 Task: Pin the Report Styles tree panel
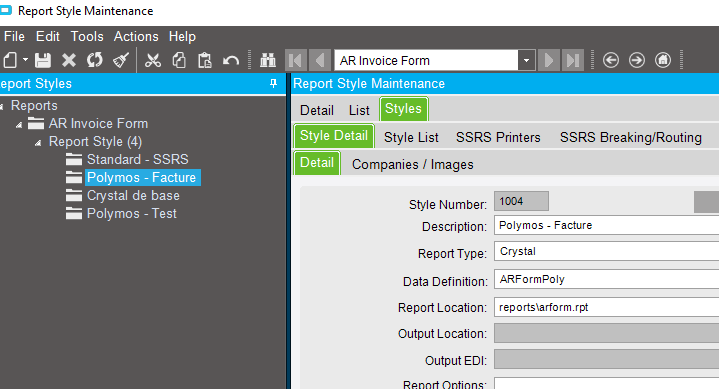pyautogui.click(x=273, y=83)
